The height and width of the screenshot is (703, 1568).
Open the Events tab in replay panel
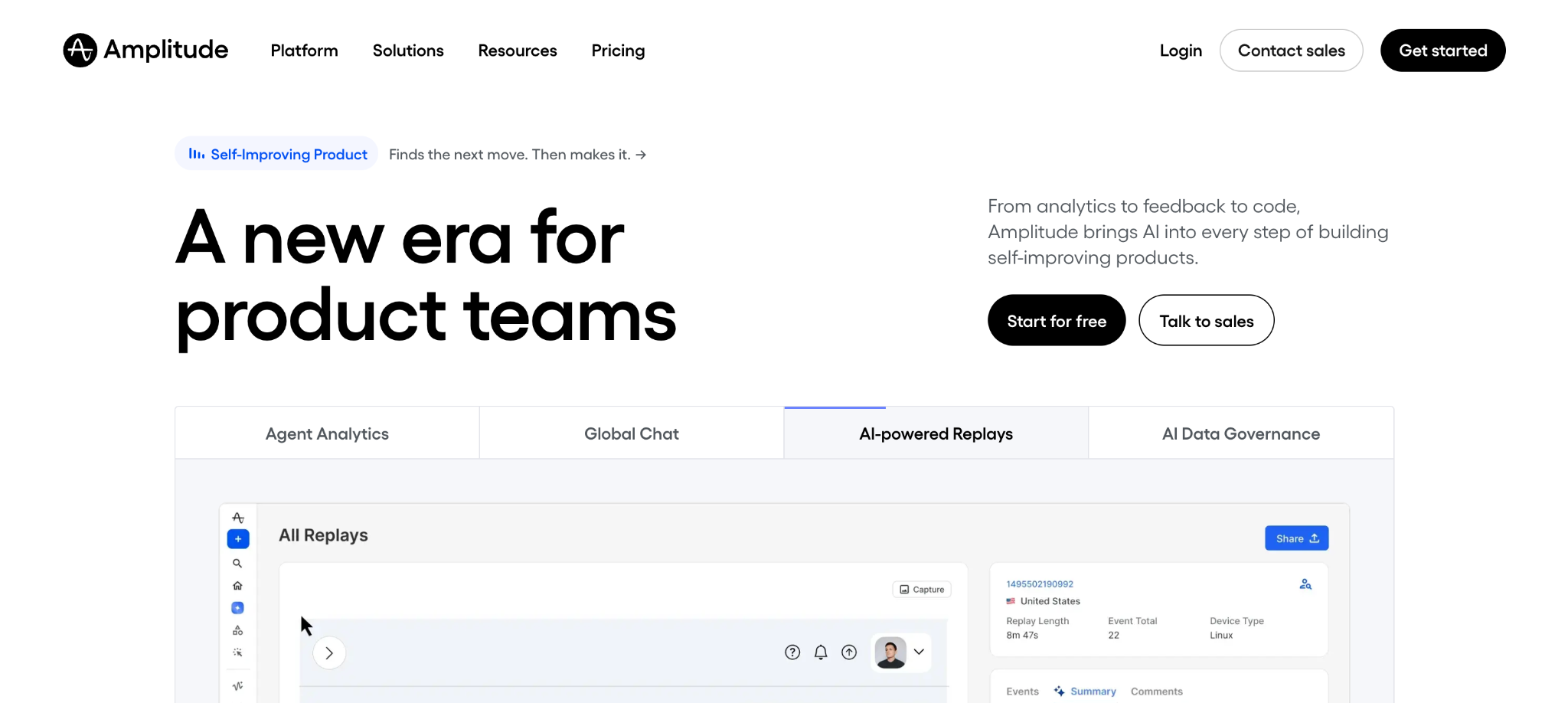pyautogui.click(x=1022, y=692)
